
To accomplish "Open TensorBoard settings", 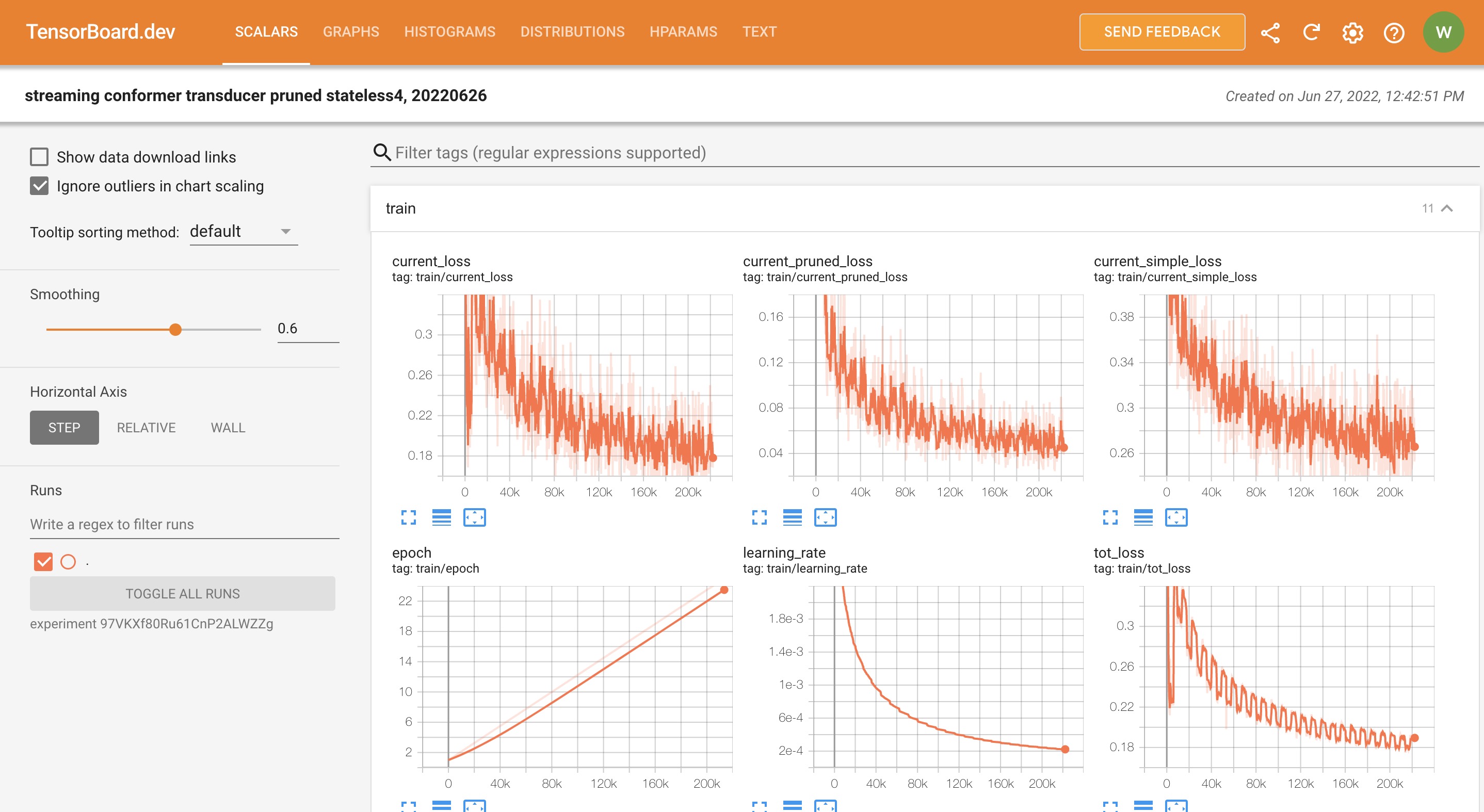I will [1352, 33].
